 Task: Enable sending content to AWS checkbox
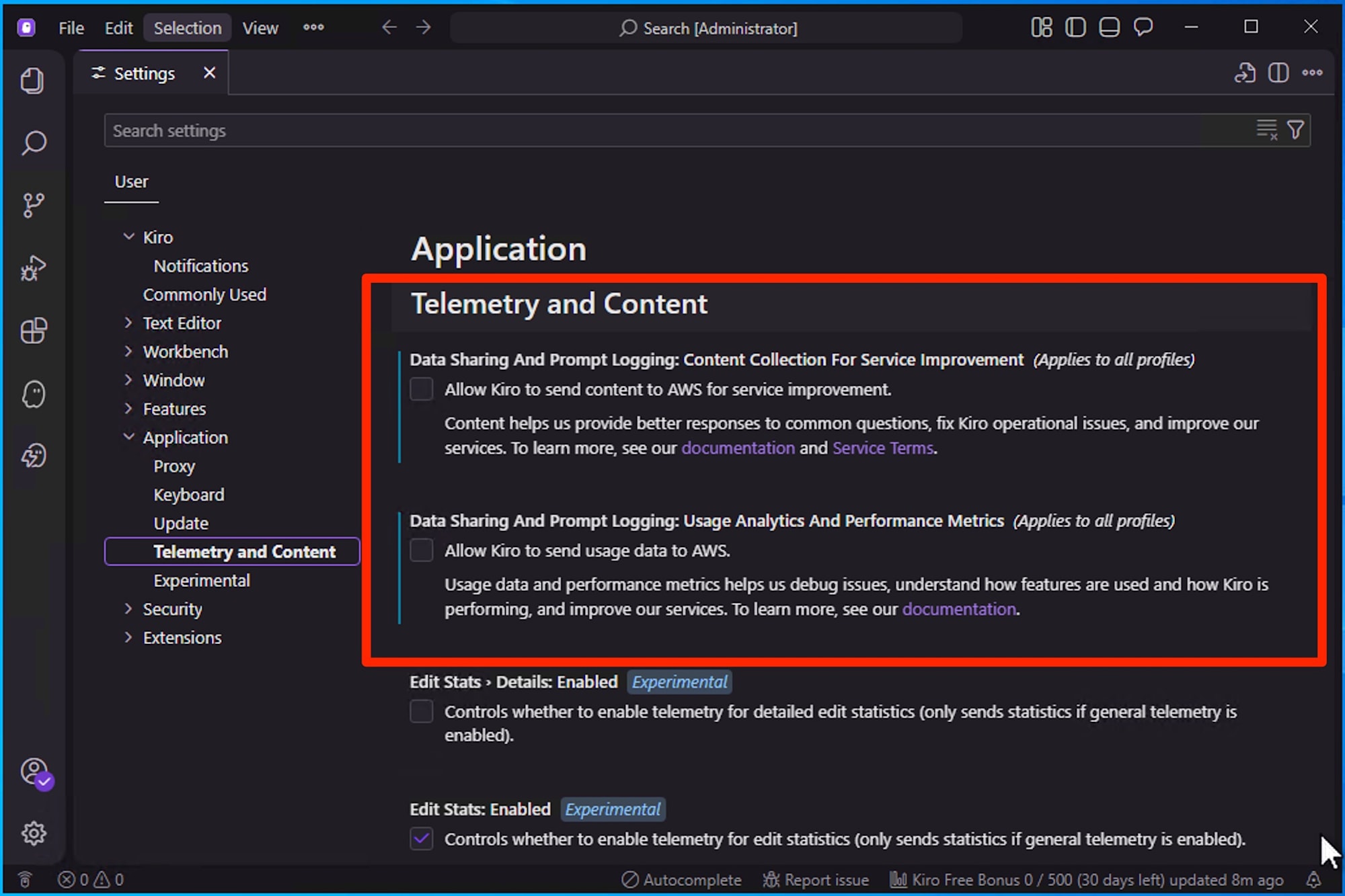coord(422,389)
